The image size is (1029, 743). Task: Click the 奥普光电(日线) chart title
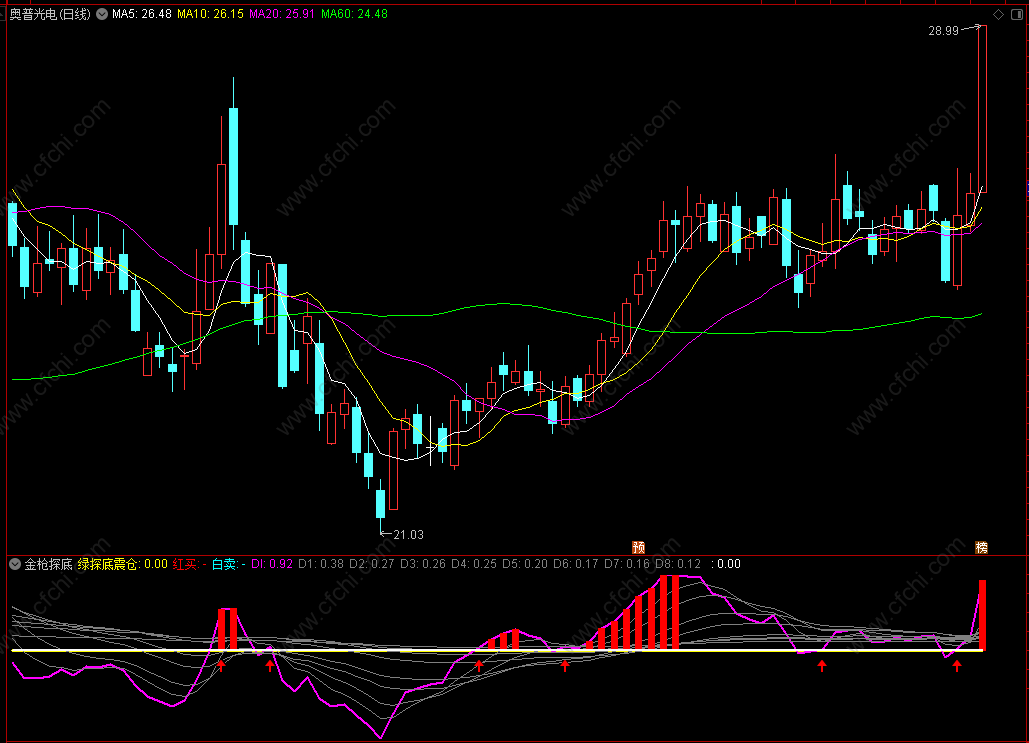(50, 14)
